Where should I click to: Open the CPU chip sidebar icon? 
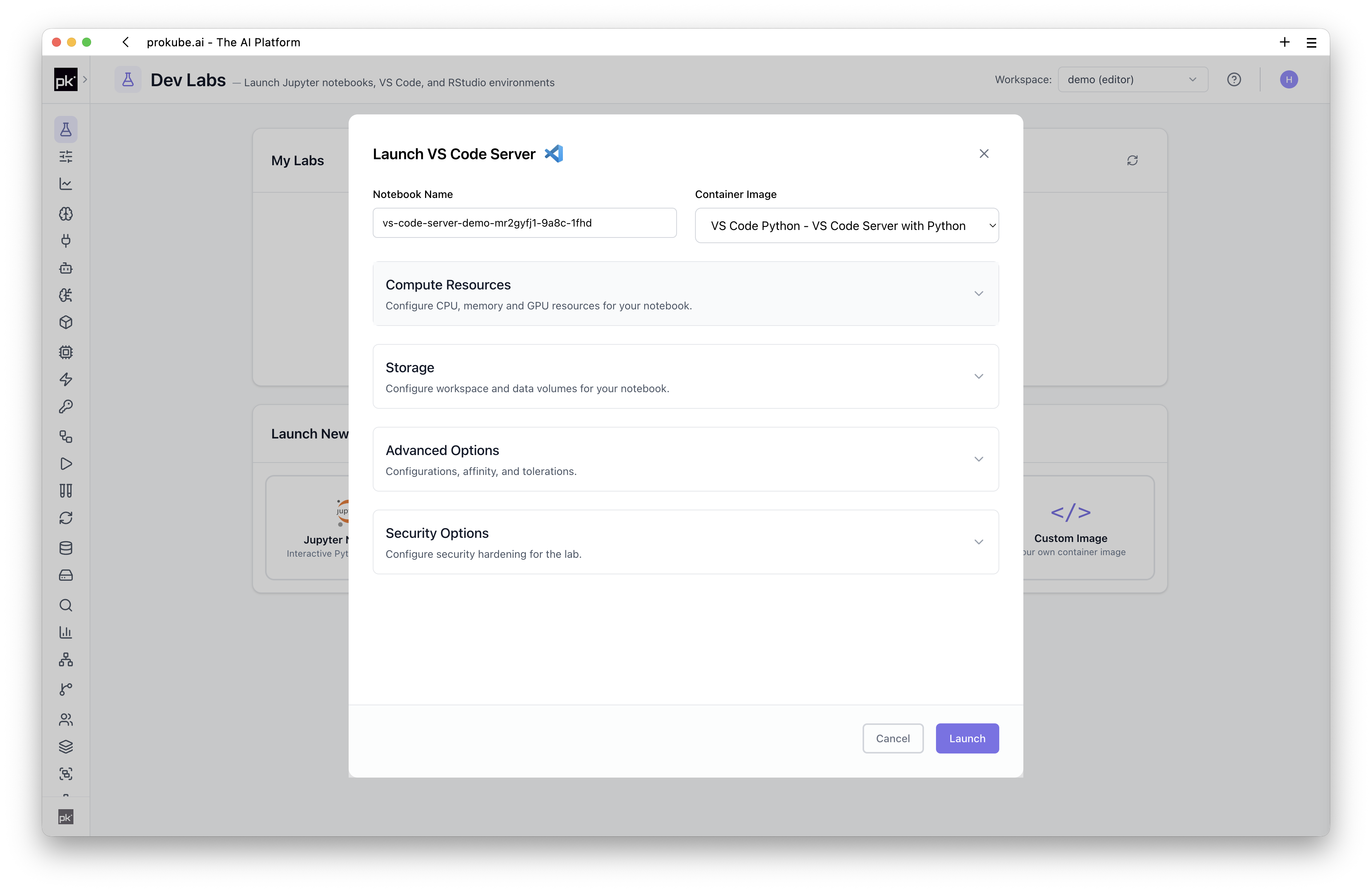[x=66, y=352]
